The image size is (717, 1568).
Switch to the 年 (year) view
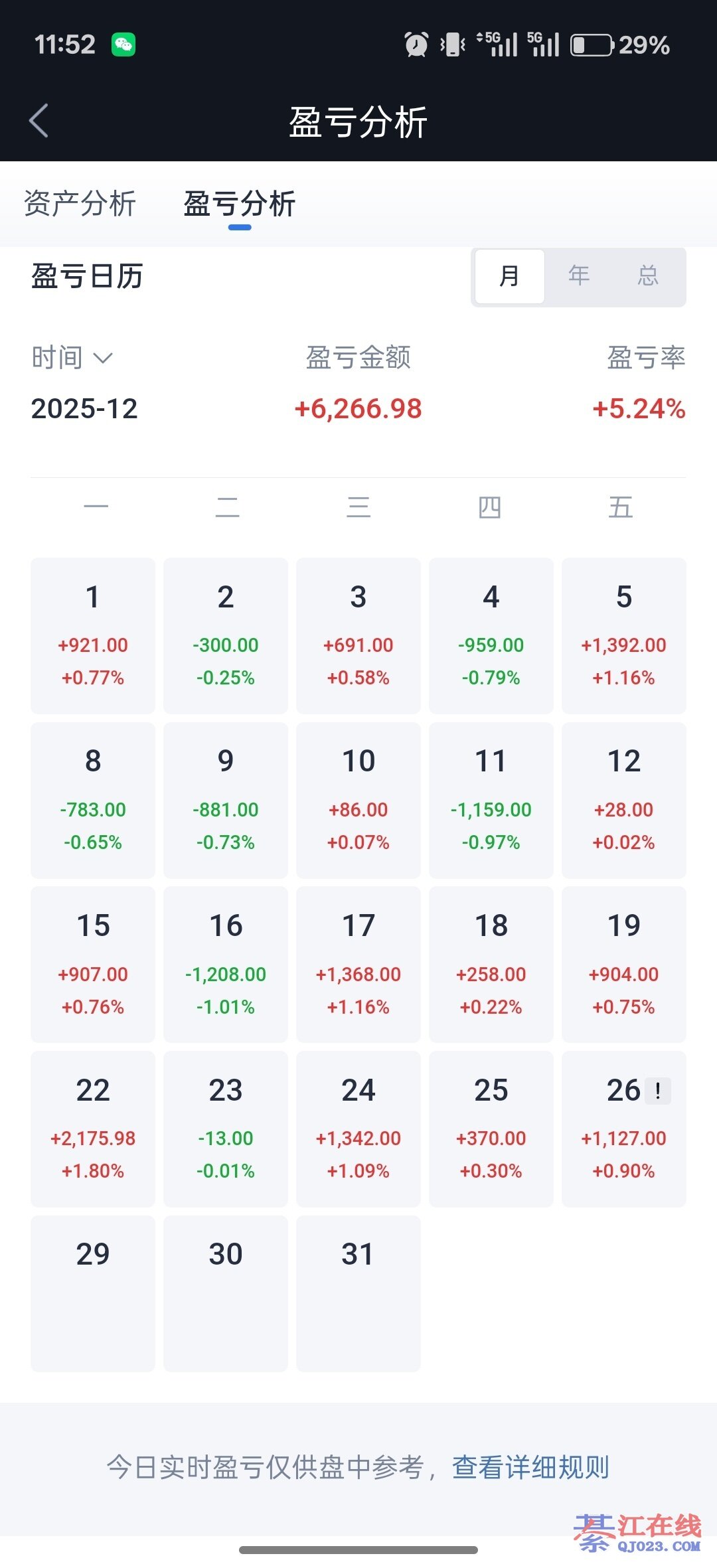pos(579,276)
